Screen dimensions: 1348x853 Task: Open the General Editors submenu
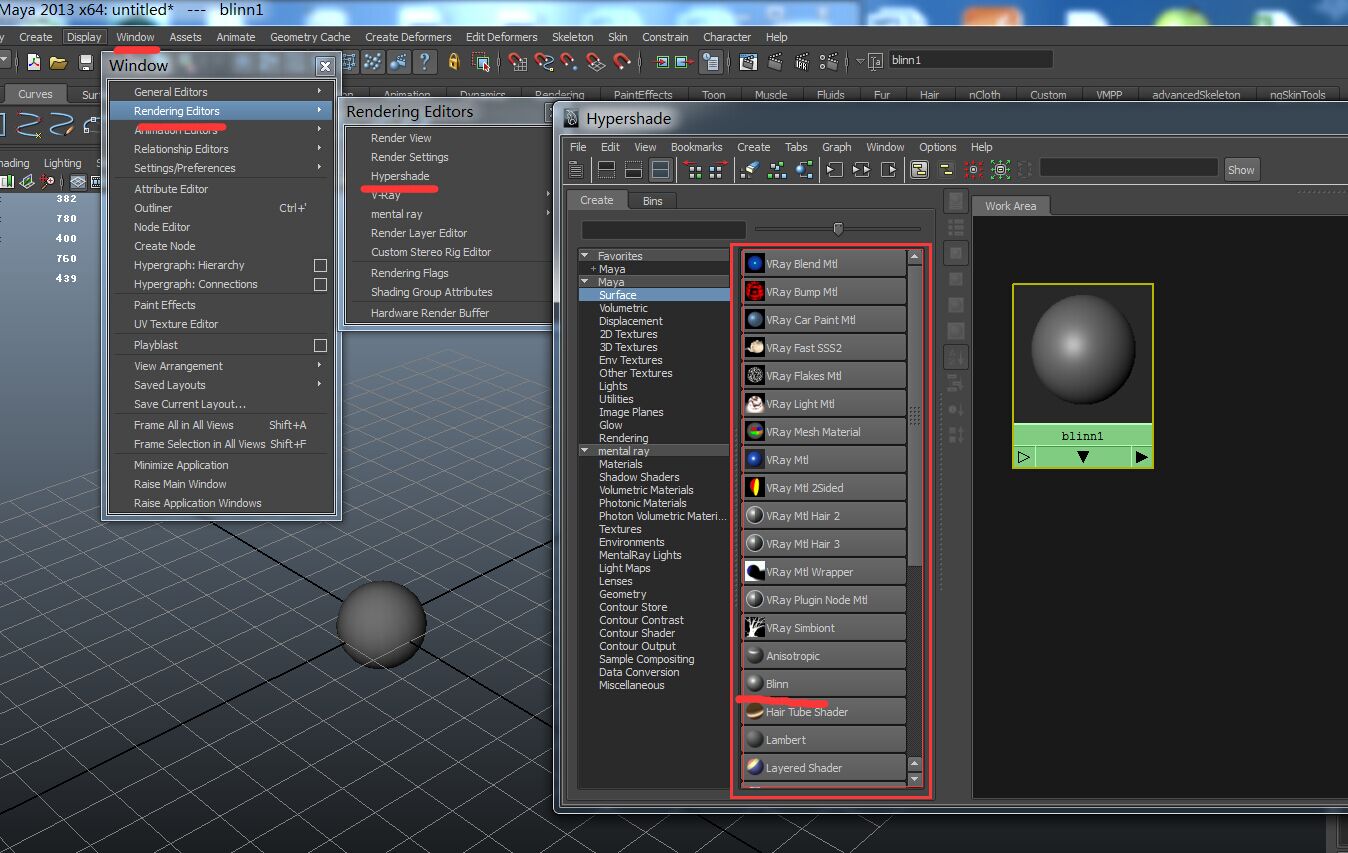[220, 92]
